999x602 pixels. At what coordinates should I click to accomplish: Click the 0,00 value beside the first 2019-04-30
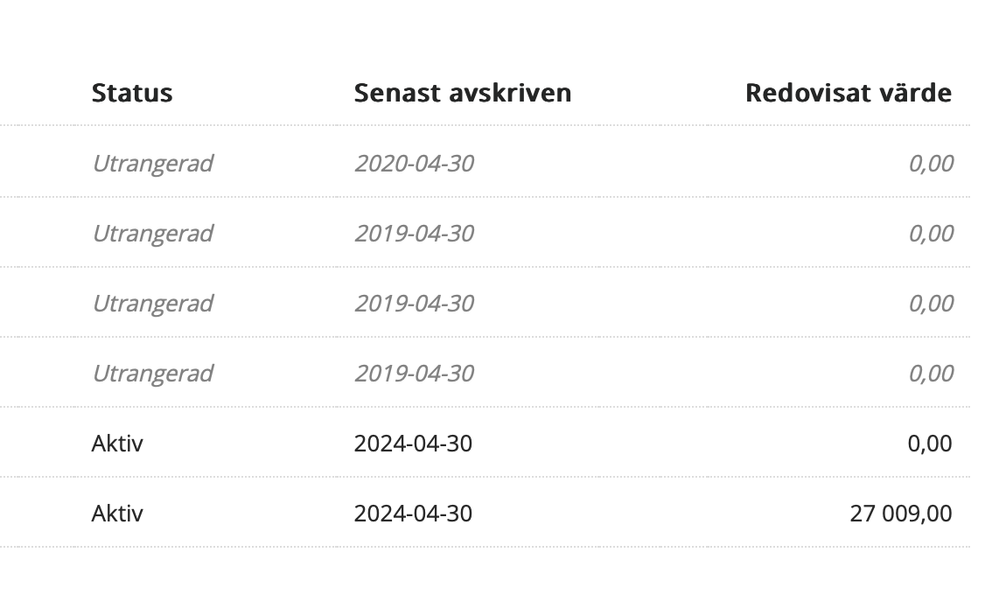click(930, 233)
